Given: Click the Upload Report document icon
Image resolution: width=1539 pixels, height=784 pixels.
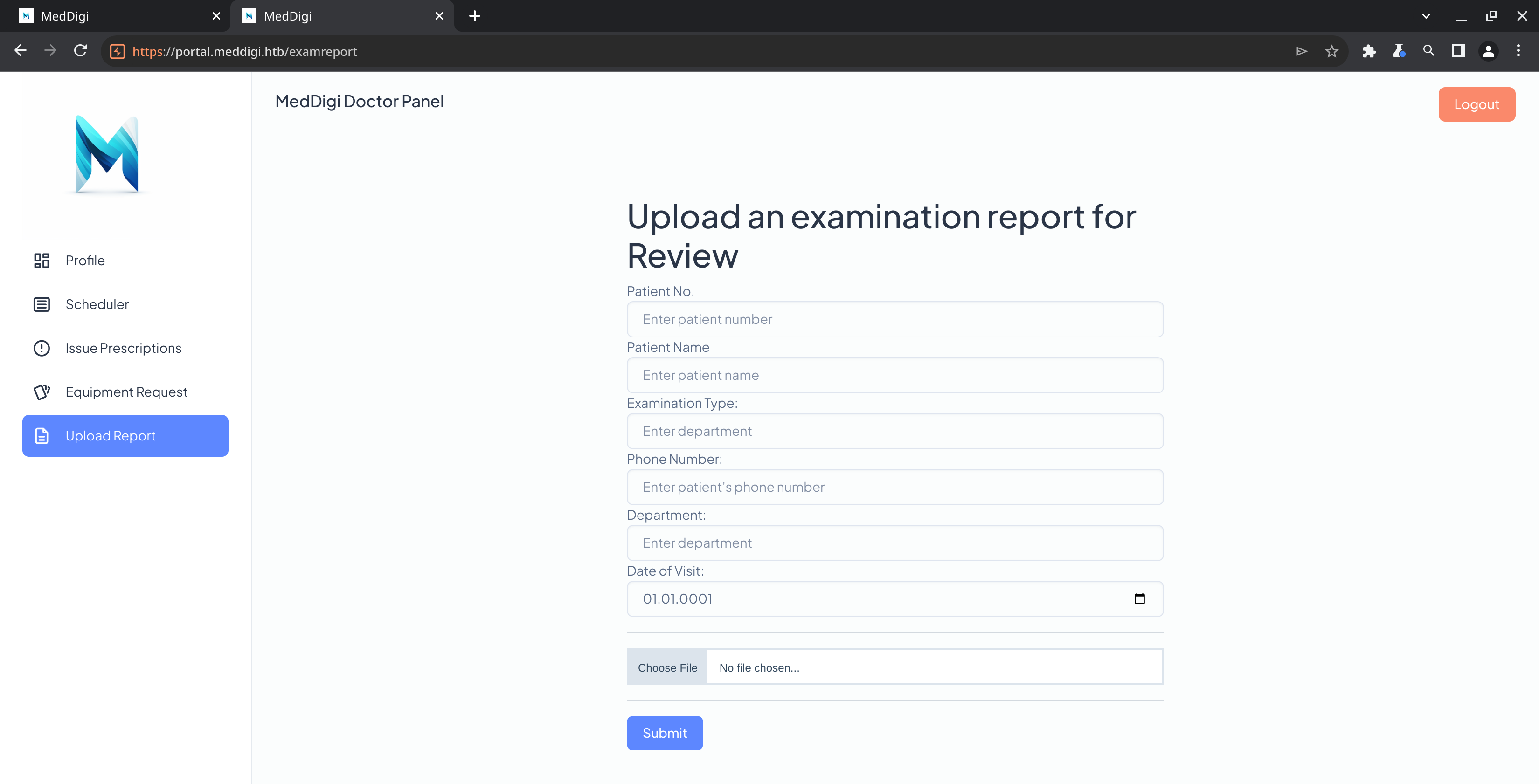Looking at the screenshot, I should [x=41, y=436].
